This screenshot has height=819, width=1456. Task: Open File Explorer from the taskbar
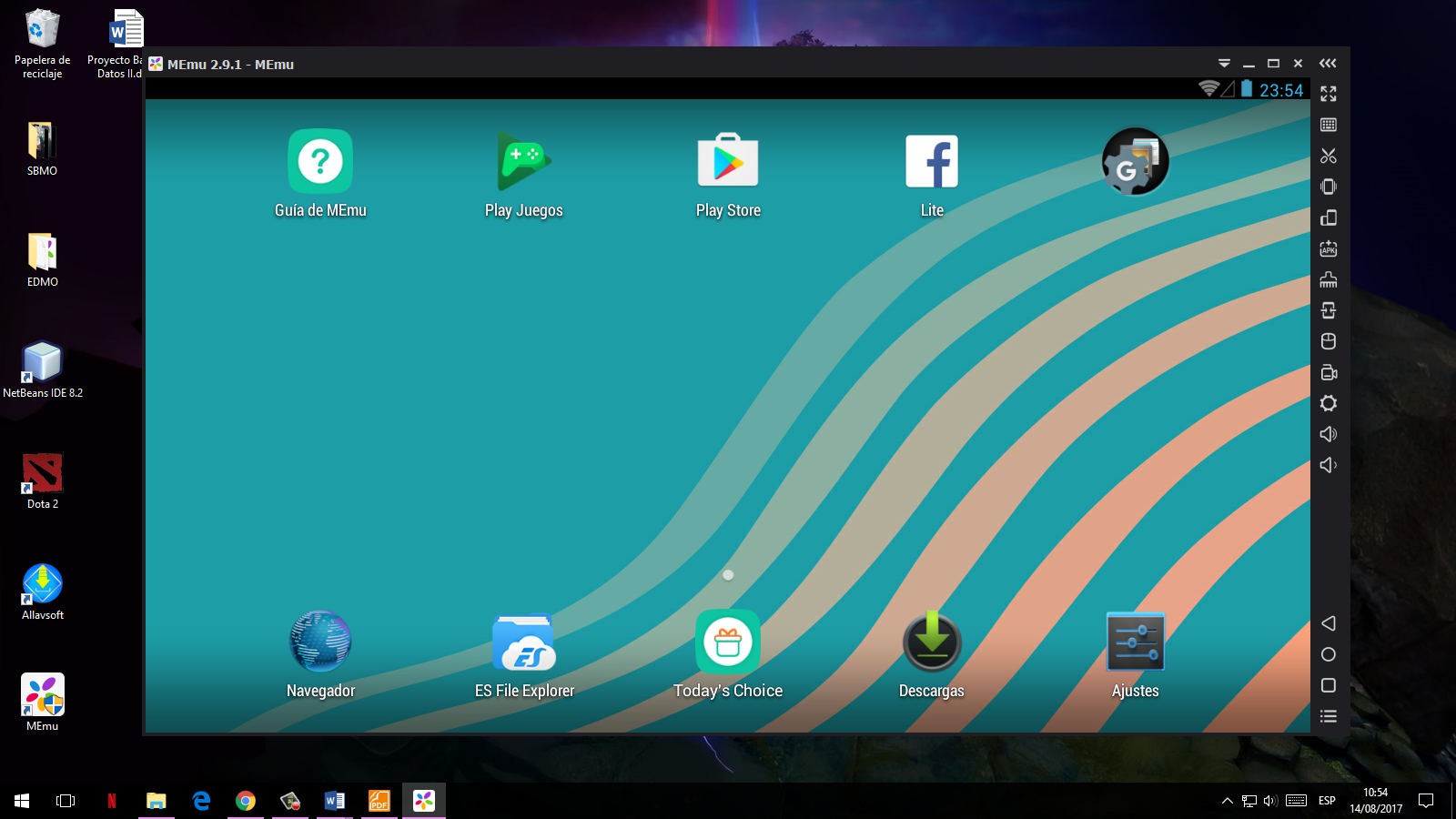(157, 801)
